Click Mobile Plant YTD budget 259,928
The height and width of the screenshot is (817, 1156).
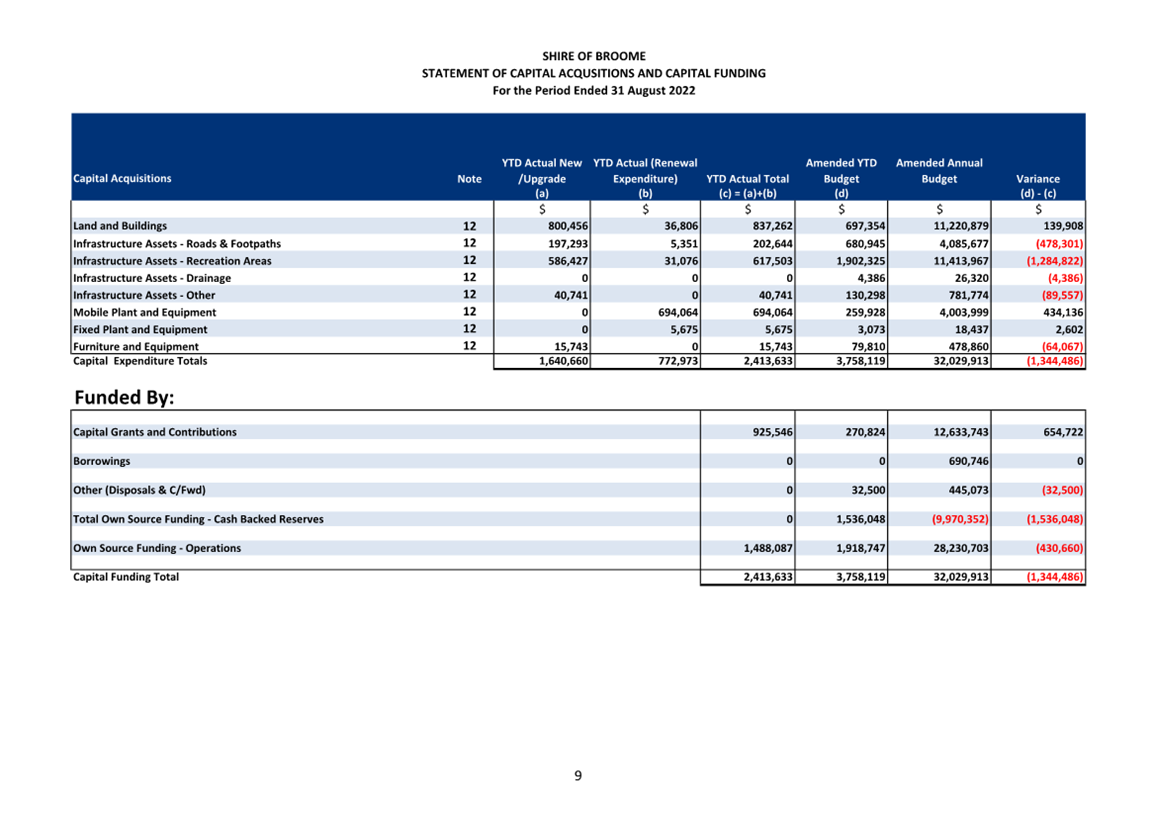(866, 313)
